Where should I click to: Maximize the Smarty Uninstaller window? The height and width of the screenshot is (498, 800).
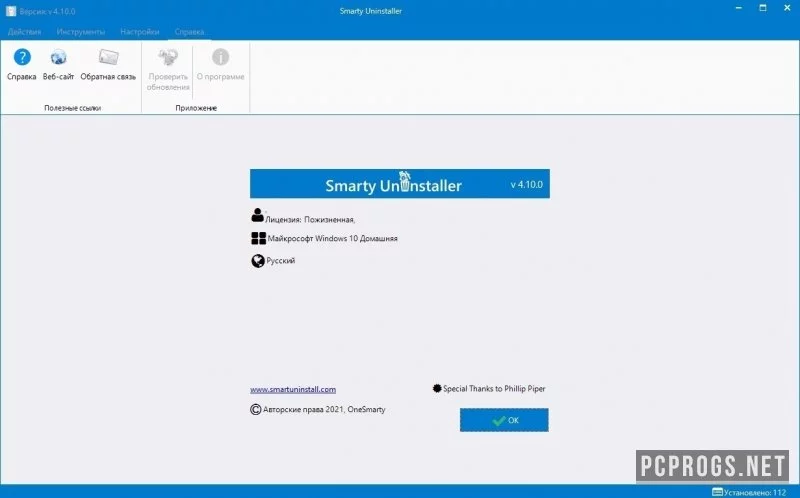(763, 8)
